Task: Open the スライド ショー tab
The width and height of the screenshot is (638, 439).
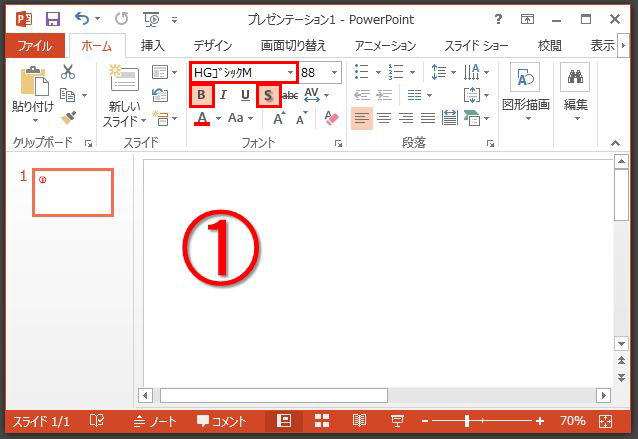Action: (476, 46)
